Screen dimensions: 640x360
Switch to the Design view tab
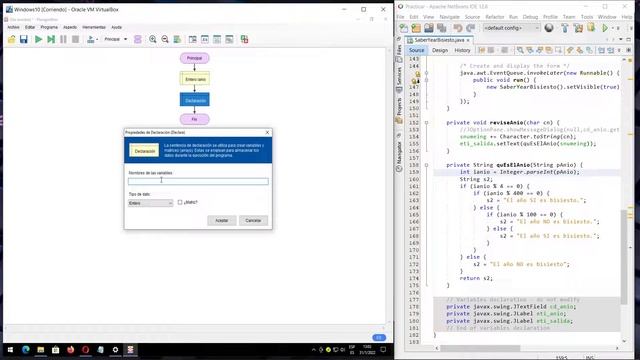[440, 50]
